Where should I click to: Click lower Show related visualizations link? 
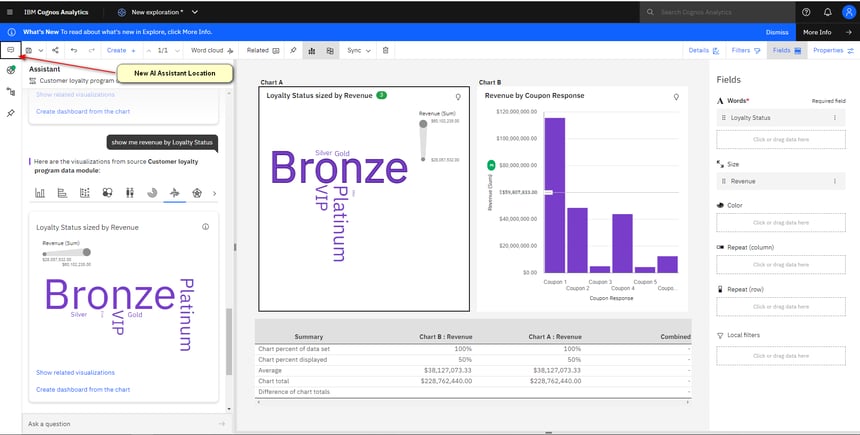coord(76,372)
